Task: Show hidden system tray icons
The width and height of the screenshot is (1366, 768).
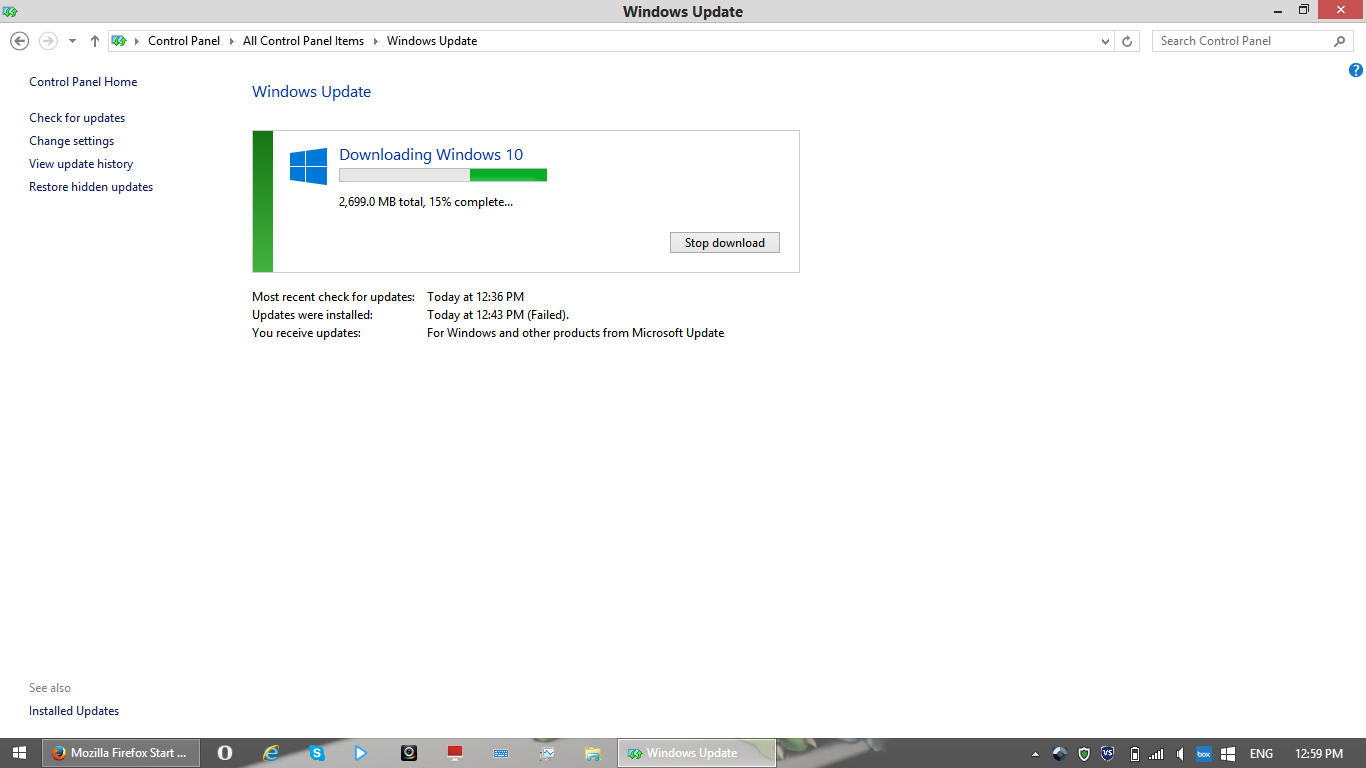Action: tap(1036, 754)
